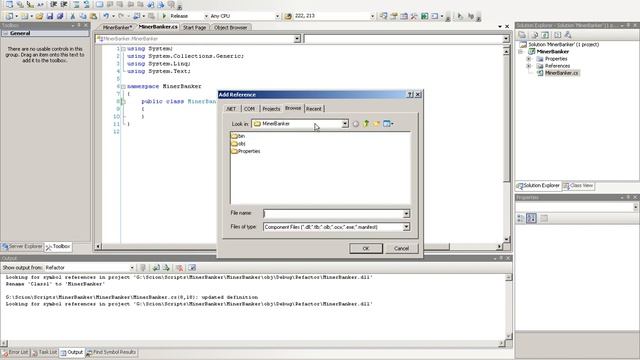The width and height of the screenshot is (640, 360).
Task: Click Cancel in Add Reference dialog
Action: coord(401,248)
